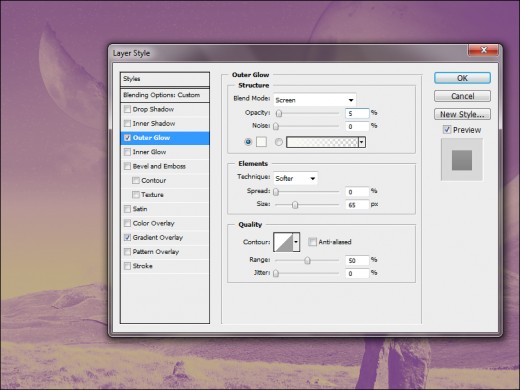Enable the Bevel and Emboss checkbox
Image resolution: width=520 pixels, height=390 pixels.
pyautogui.click(x=127, y=166)
